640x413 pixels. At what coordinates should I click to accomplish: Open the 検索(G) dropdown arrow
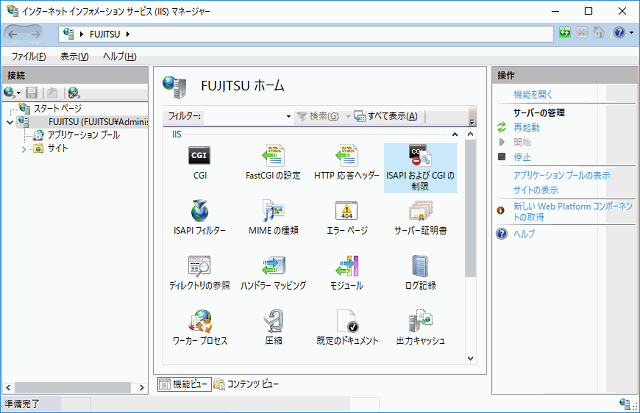(x=348, y=116)
